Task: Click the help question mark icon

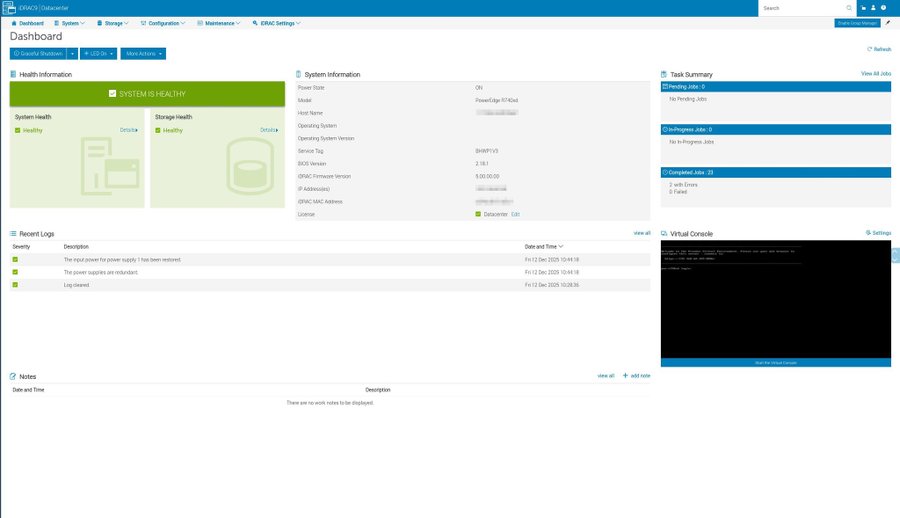Action: pyautogui.click(x=883, y=8)
